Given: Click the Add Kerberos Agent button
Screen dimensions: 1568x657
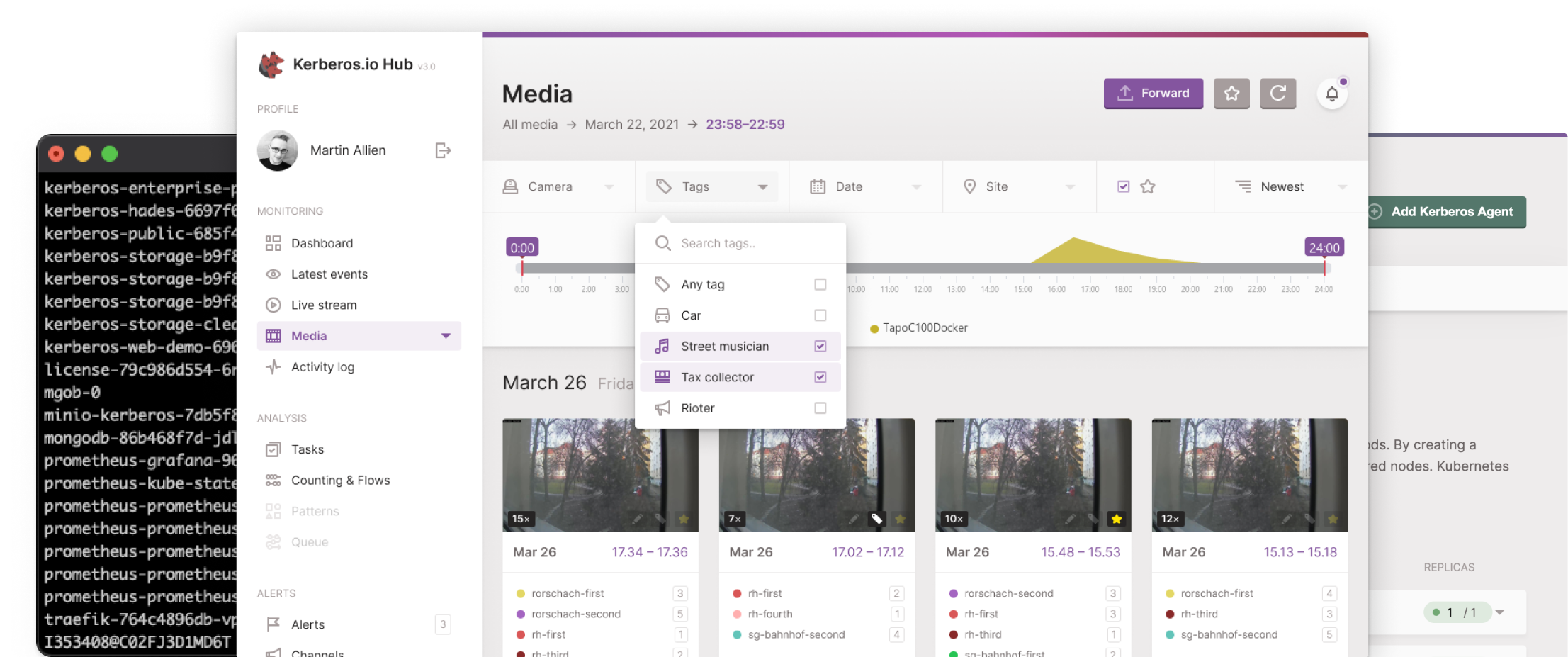Looking at the screenshot, I should [1447, 212].
